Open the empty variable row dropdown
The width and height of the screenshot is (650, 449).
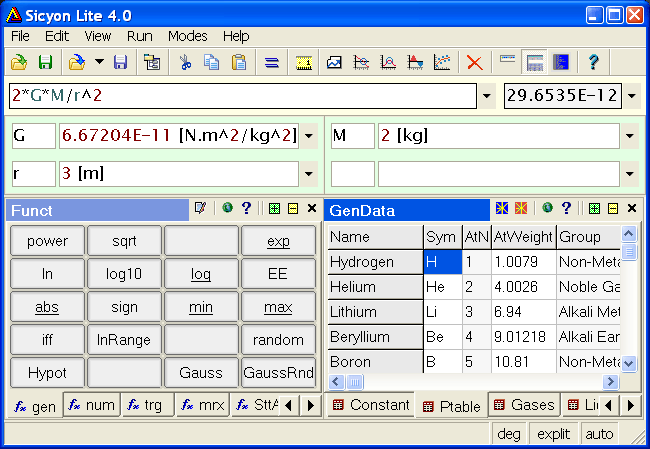coord(630,174)
